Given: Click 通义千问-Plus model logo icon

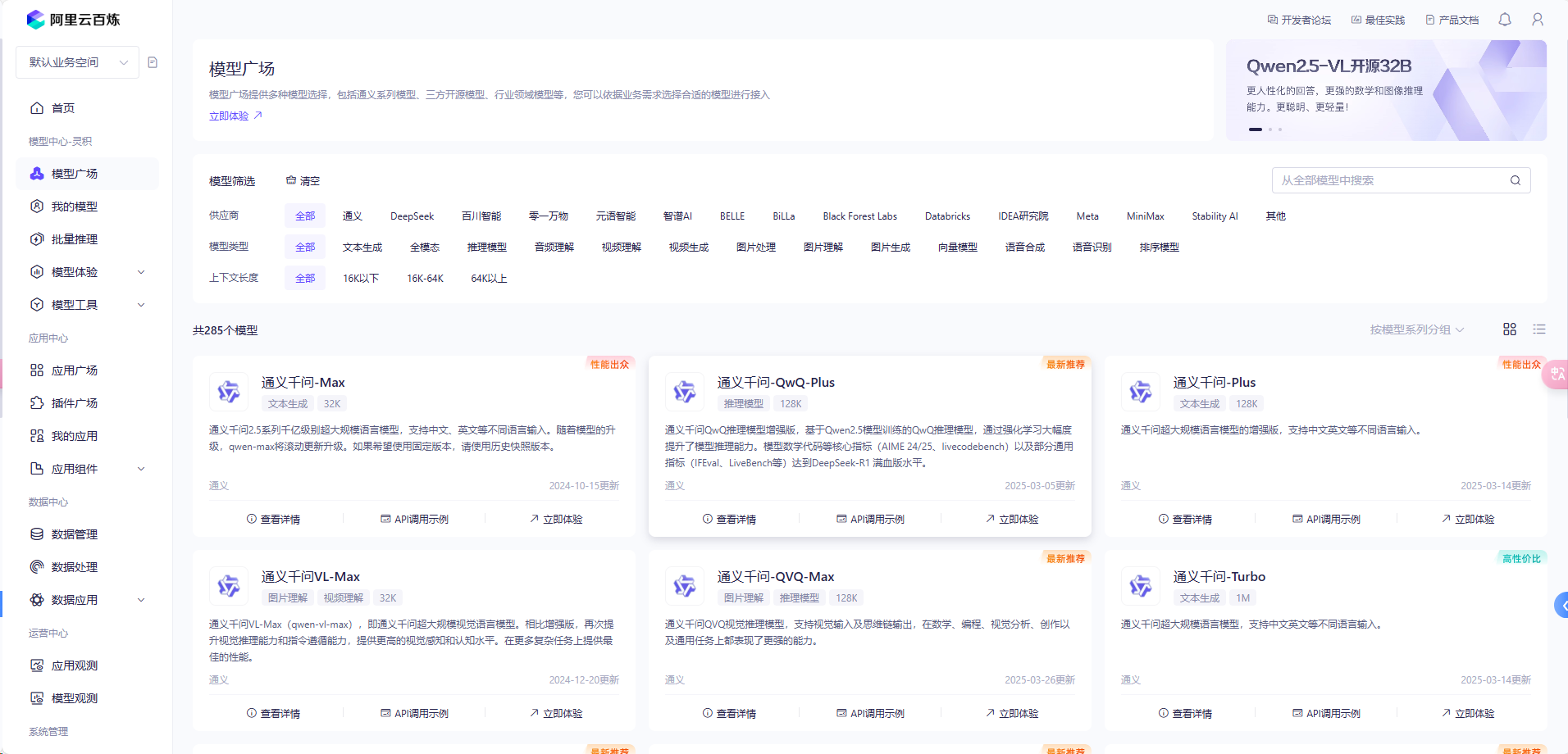Looking at the screenshot, I should click(x=1141, y=392).
